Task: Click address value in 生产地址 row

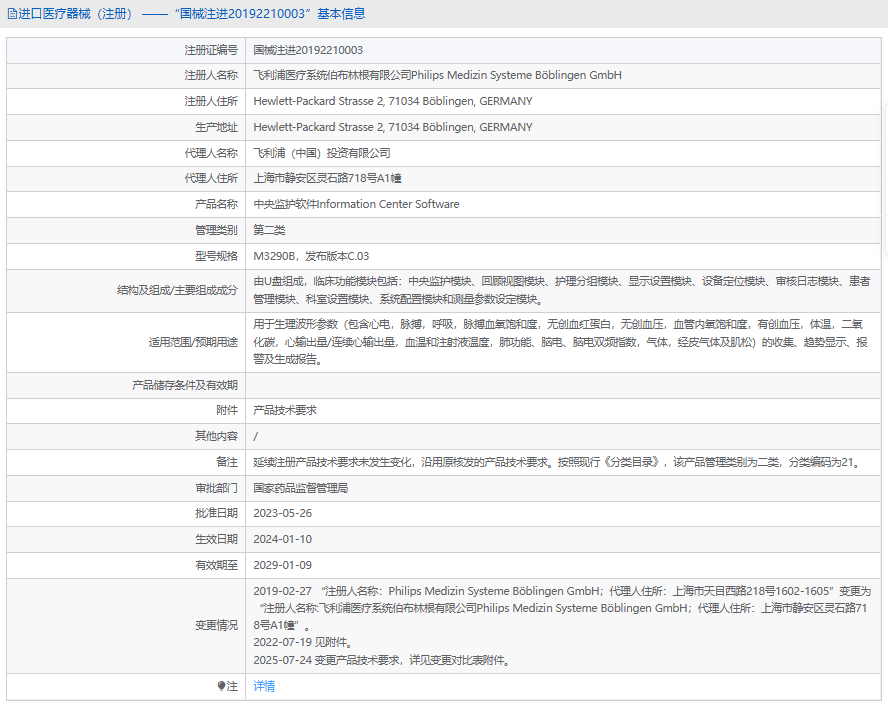Action: [x=392, y=127]
